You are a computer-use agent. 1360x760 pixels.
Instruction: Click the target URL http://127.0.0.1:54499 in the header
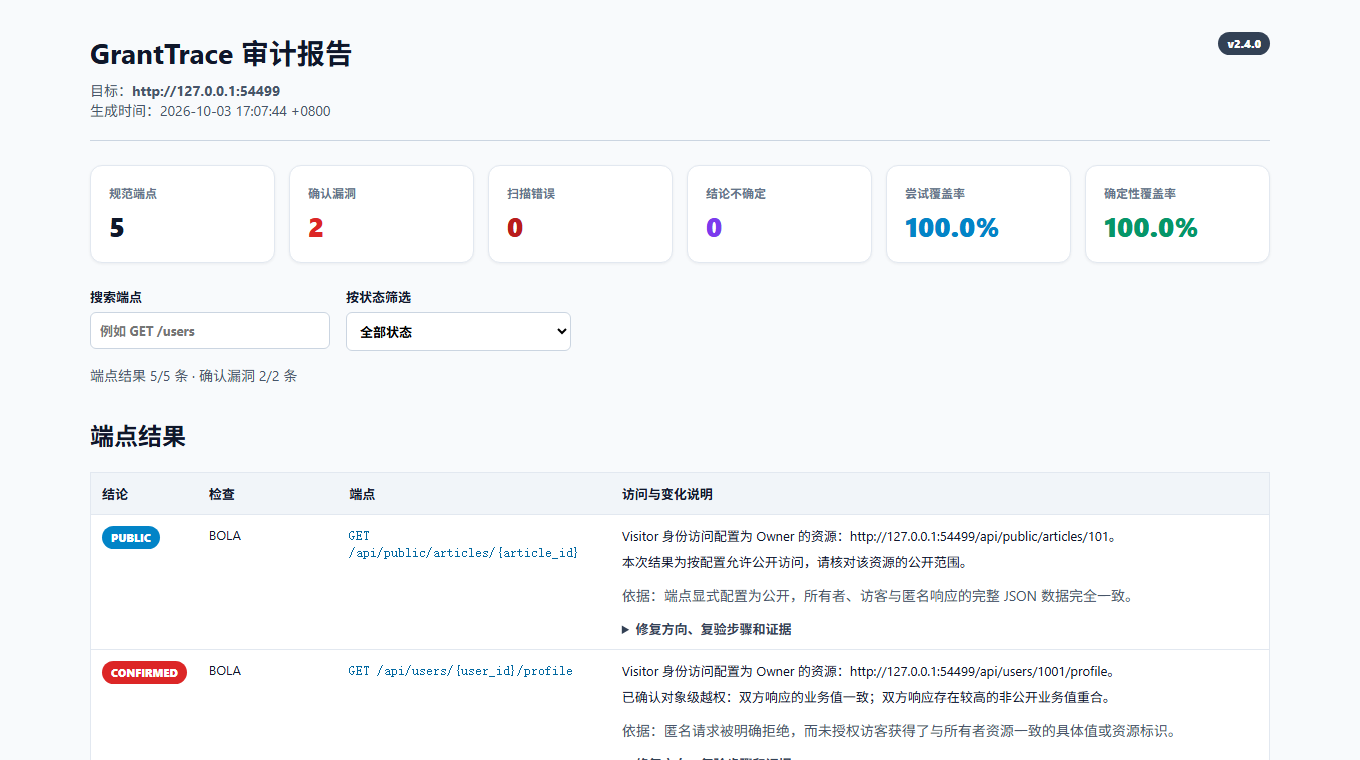[206, 91]
